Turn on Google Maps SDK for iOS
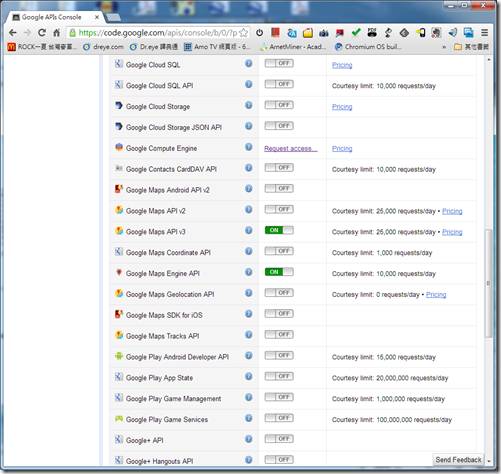501x474 pixels. [279, 314]
